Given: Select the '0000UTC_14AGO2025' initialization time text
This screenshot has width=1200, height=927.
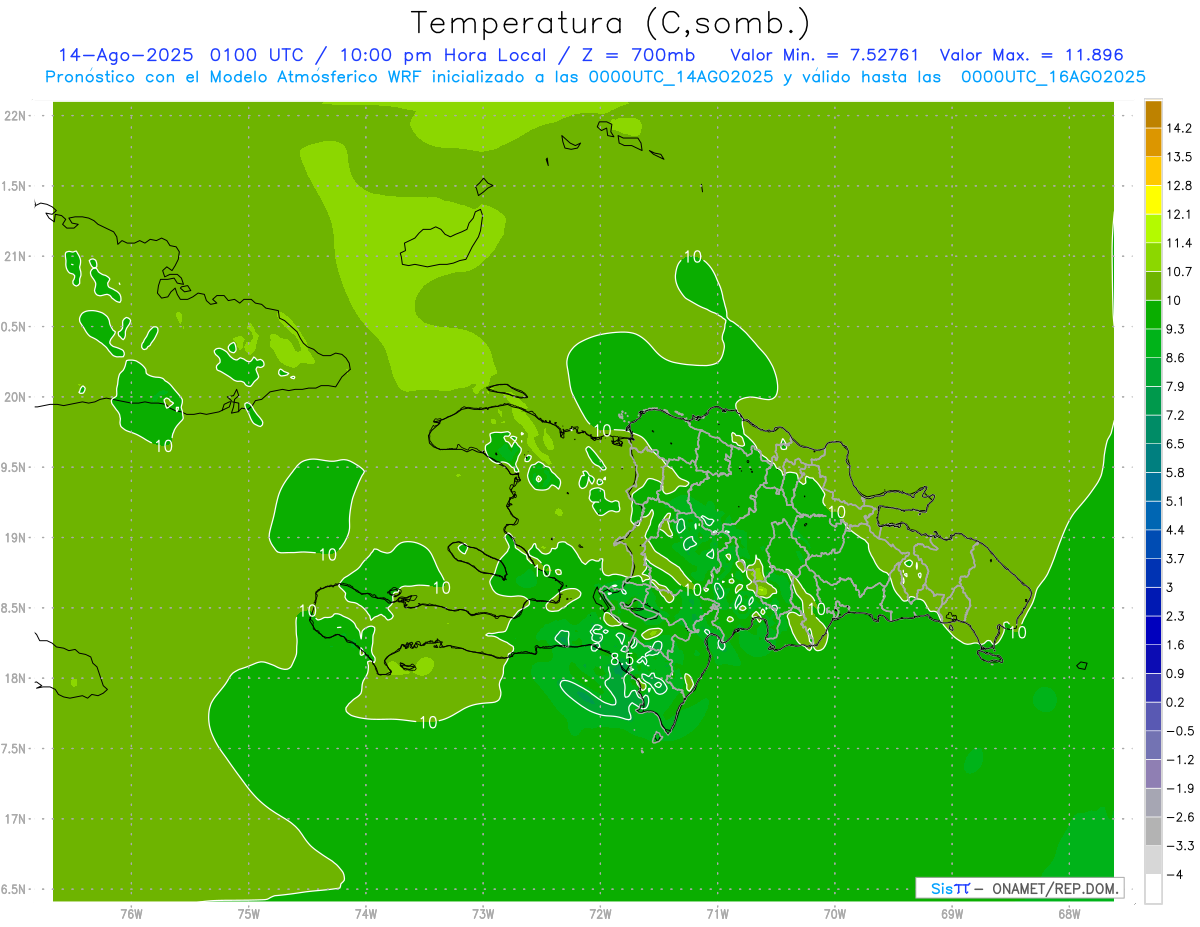Looking at the screenshot, I should coord(680,77).
